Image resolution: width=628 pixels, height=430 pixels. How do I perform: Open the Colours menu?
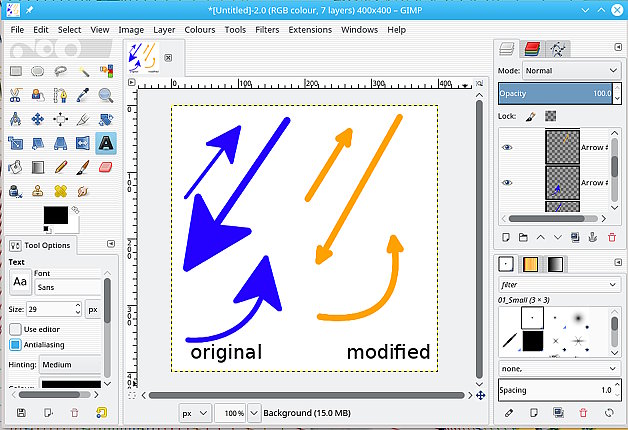199,30
